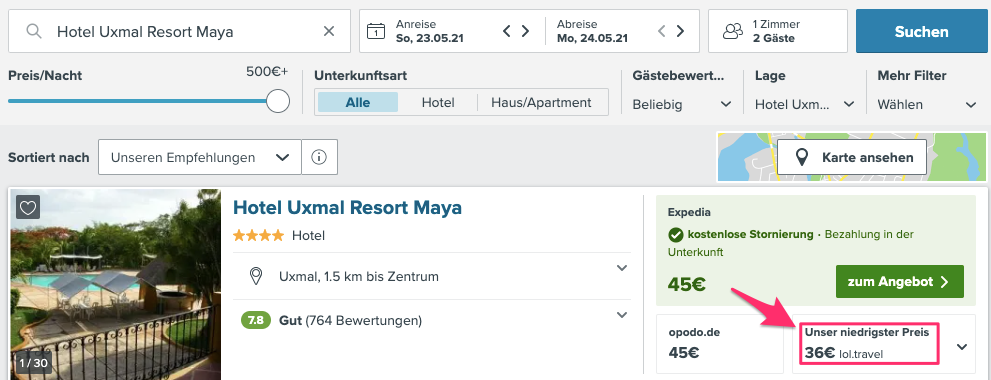Viewport: 991px width, 380px height.
Task: Advance Abreise date to next day
Action: (680, 31)
